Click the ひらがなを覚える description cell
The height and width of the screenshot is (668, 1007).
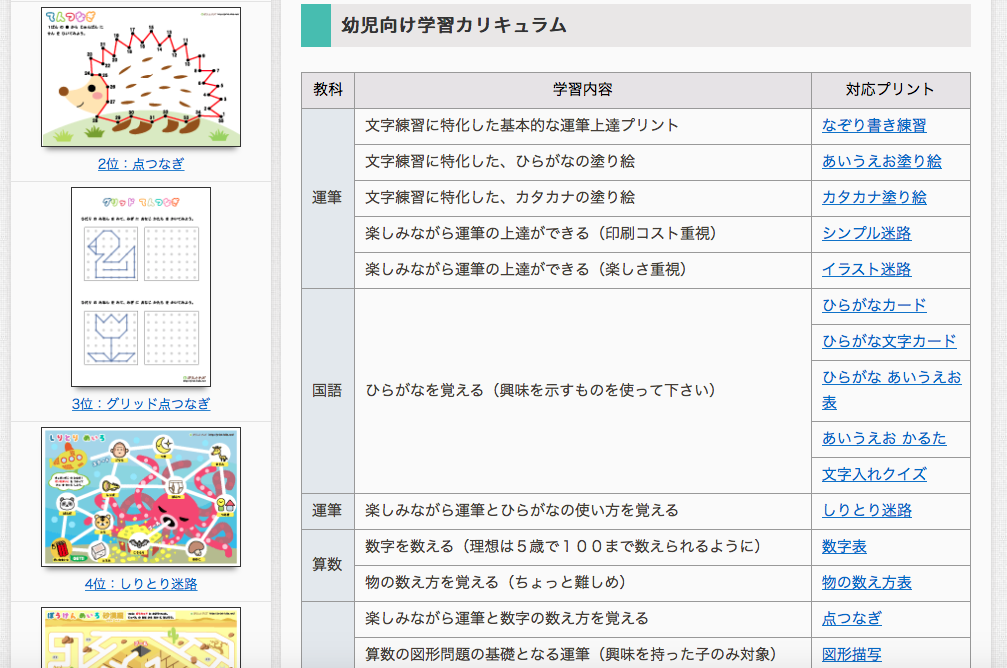point(582,391)
